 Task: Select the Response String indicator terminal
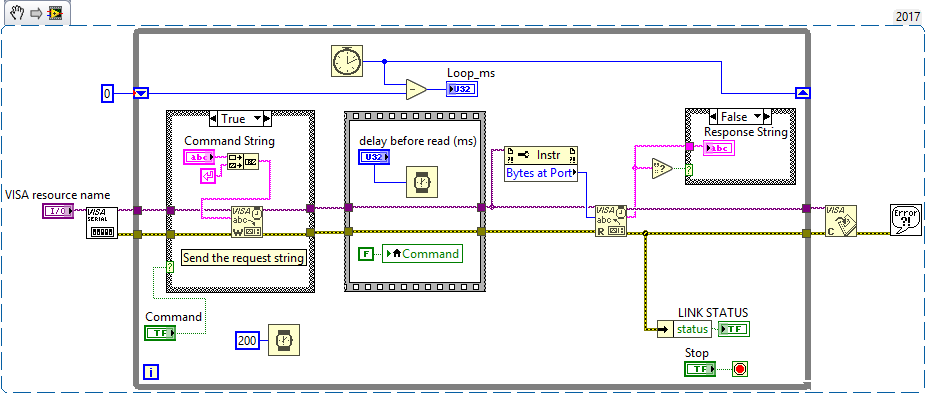click(719, 148)
